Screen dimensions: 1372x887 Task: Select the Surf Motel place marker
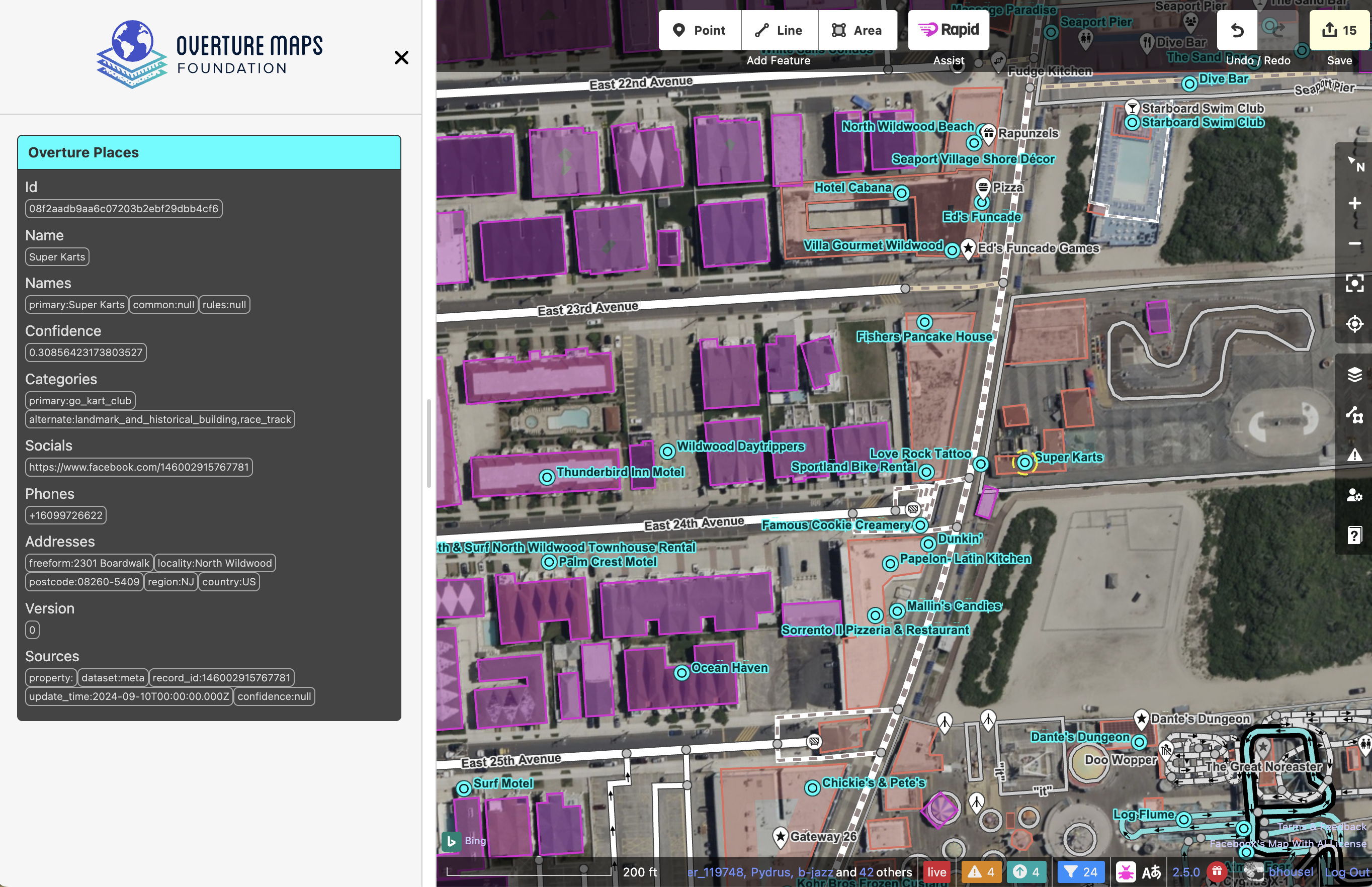click(x=464, y=788)
